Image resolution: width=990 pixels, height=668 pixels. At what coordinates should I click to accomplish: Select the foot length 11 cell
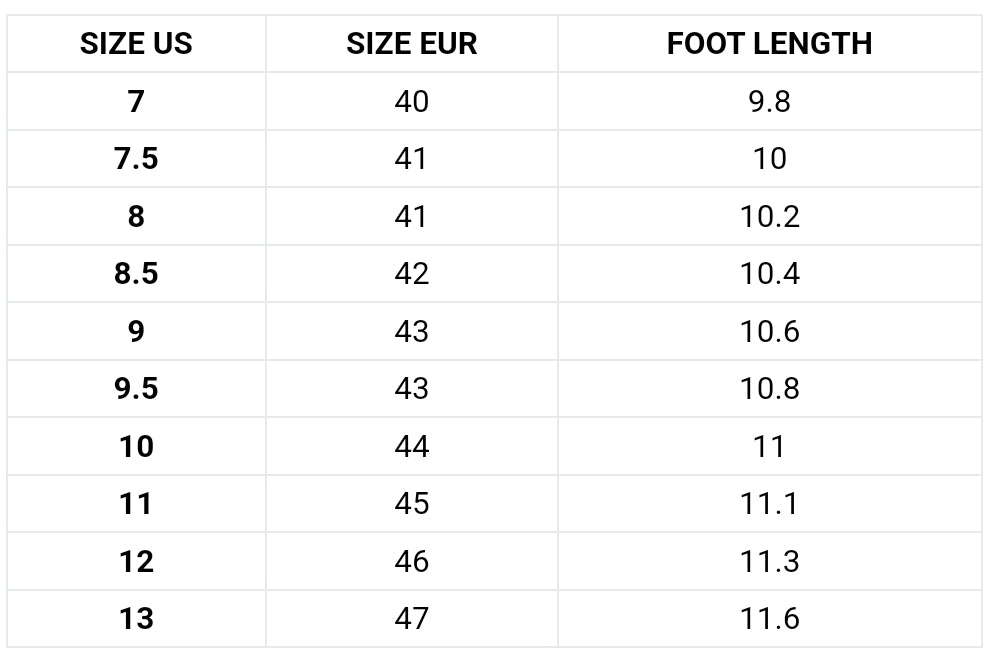tap(769, 446)
